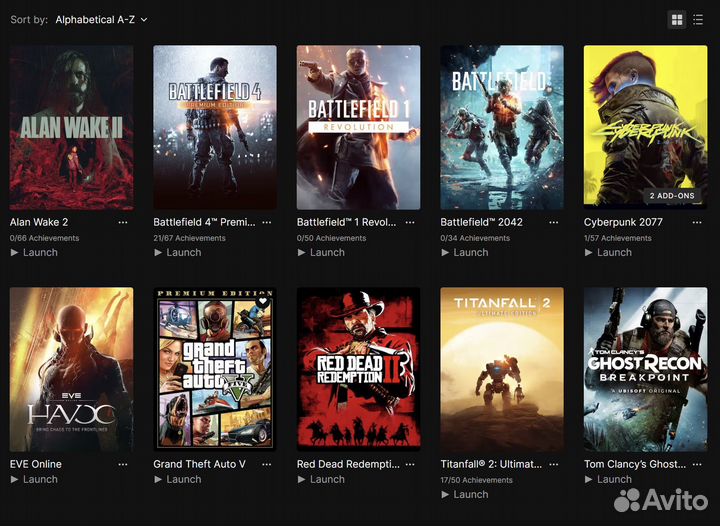Toggle favorite heart on Grand Theft Auto V
This screenshot has height=526, width=720.
[x=263, y=301]
